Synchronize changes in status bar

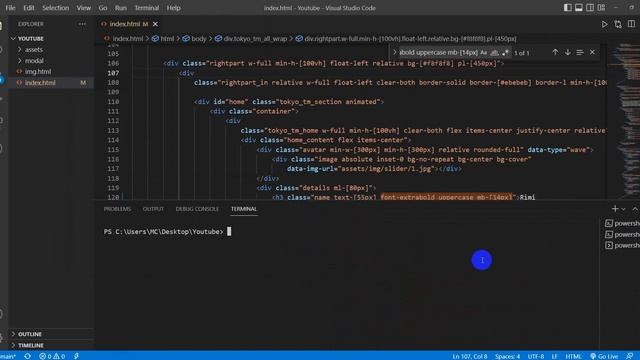(x=27, y=356)
